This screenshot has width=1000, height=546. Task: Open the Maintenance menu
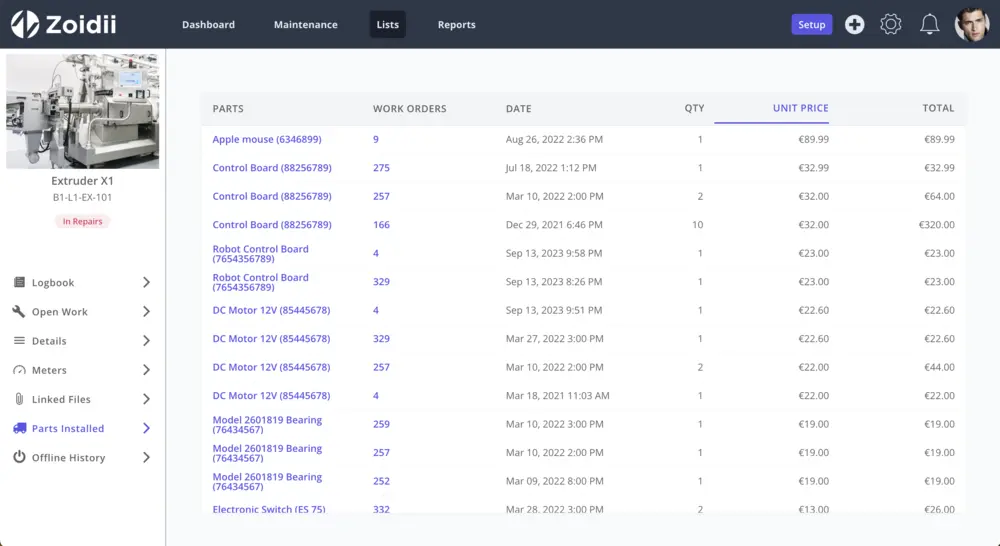[305, 24]
